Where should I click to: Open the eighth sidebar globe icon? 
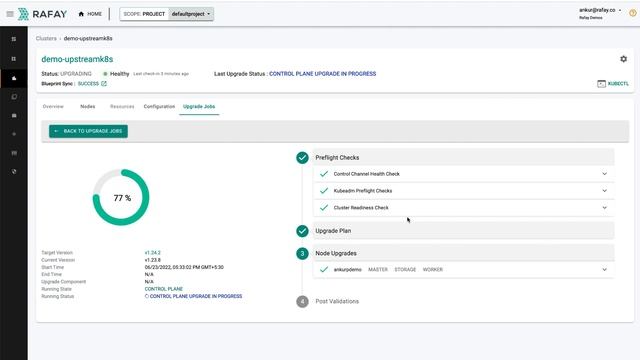(x=14, y=171)
